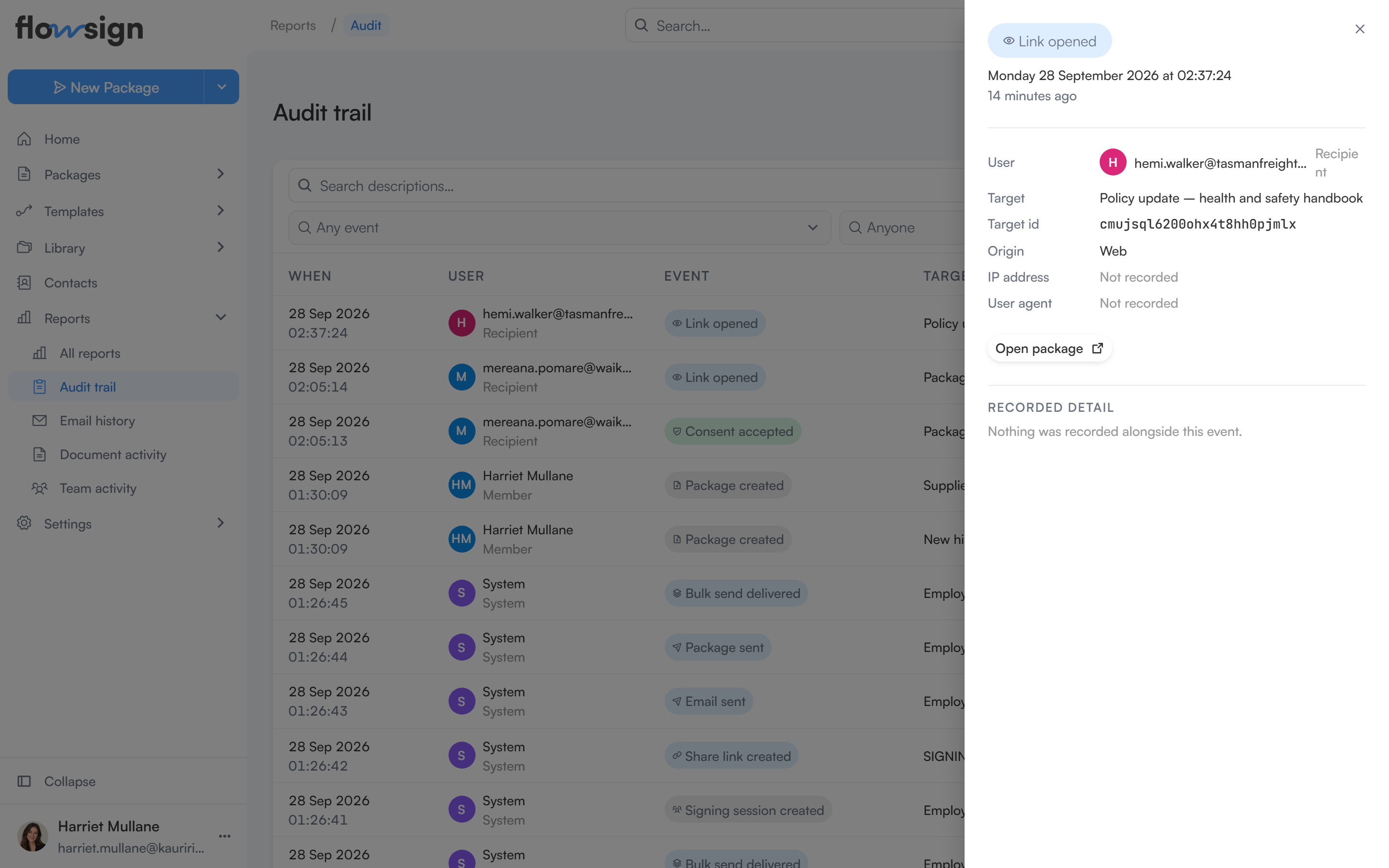This screenshot has height=868, width=1389.
Task: Expand the Packages chevron
Action: [220, 174]
